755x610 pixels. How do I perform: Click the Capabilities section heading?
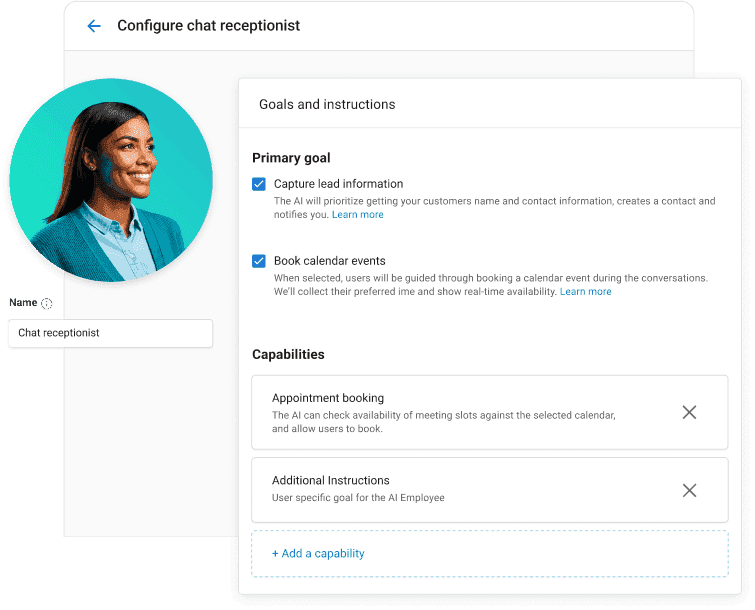(x=288, y=355)
